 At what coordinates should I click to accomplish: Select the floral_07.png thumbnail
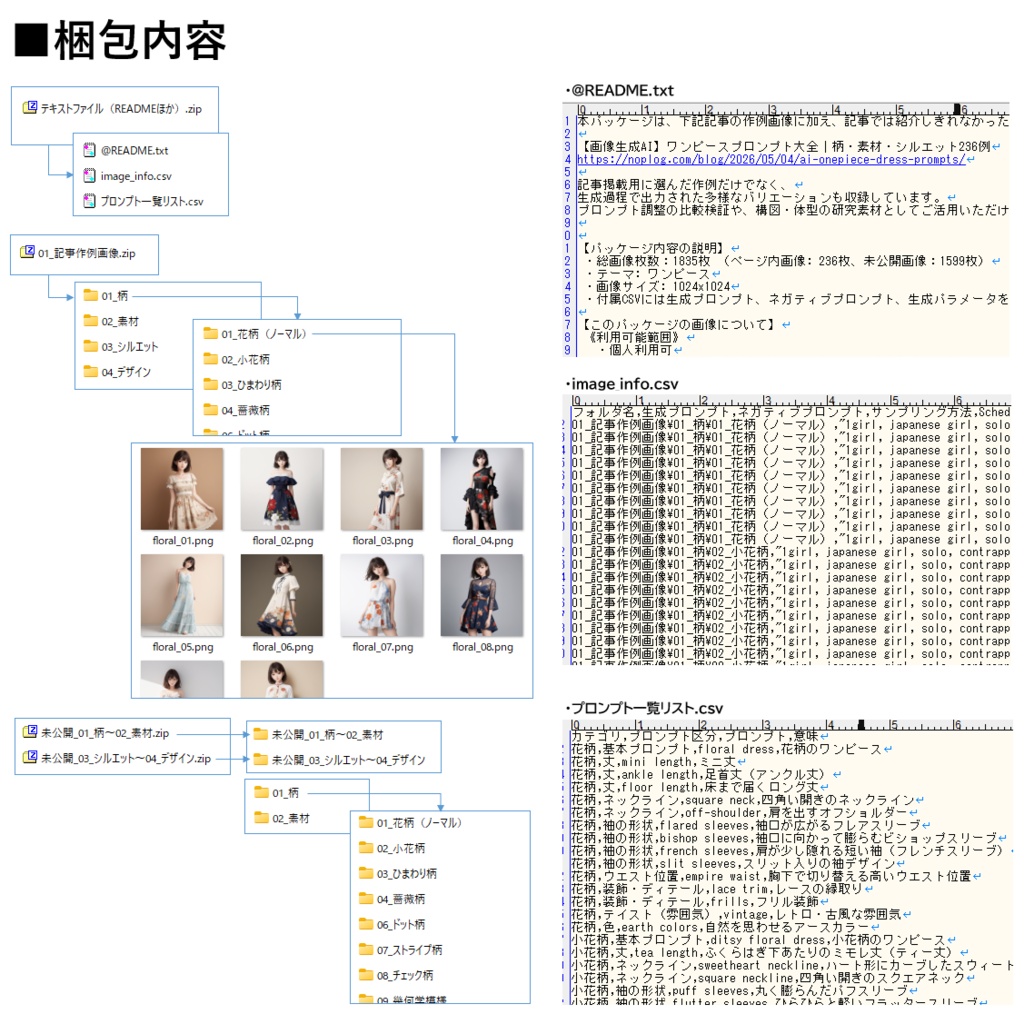click(x=382, y=595)
